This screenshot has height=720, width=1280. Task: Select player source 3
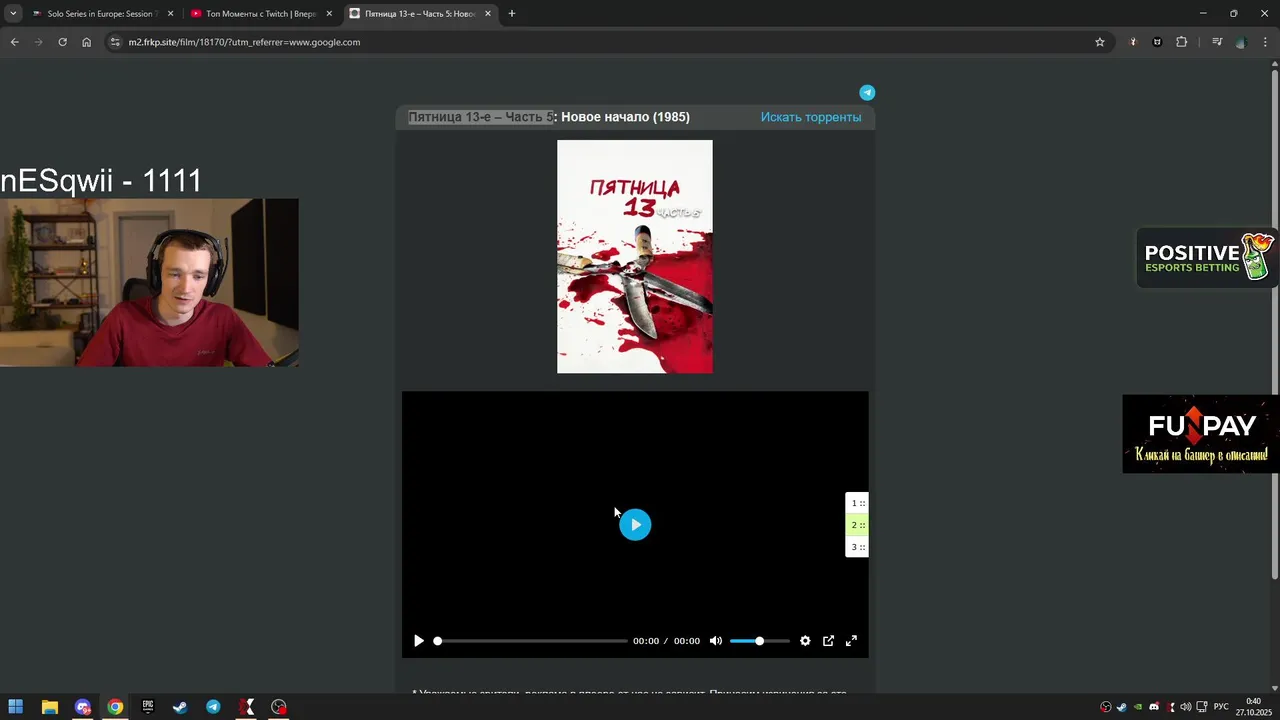pyautogui.click(x=857, y=547)
